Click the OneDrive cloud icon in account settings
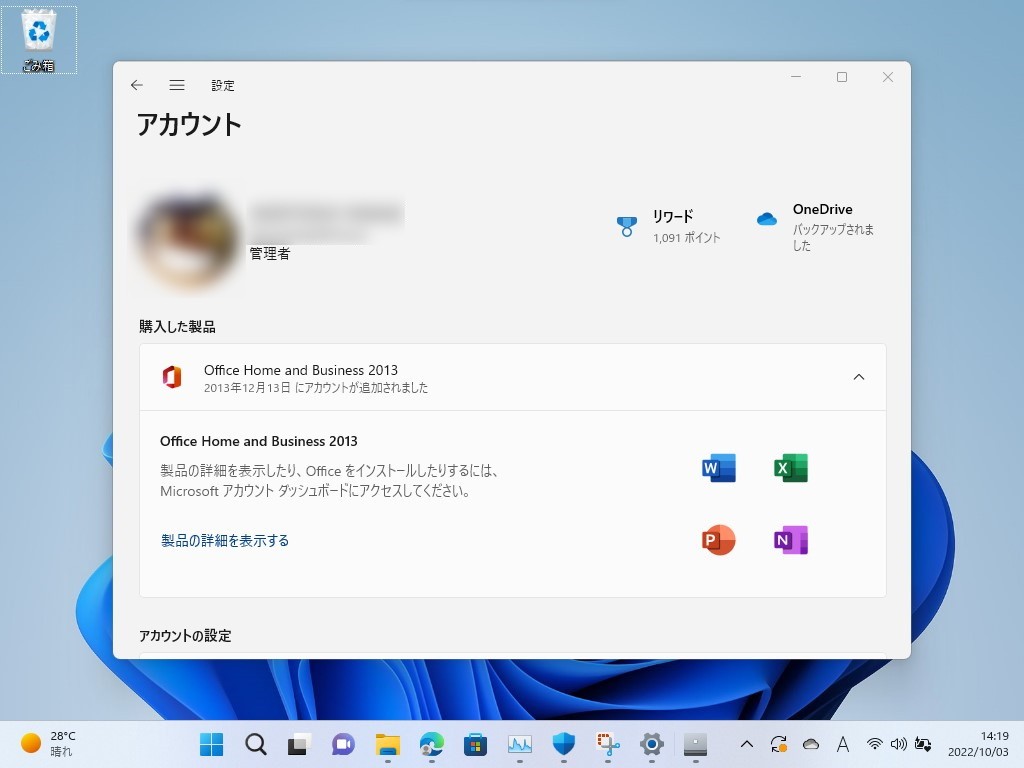The height and width of the screenshot is (768, 1024). pyautogui.click(x=766, y=219)
